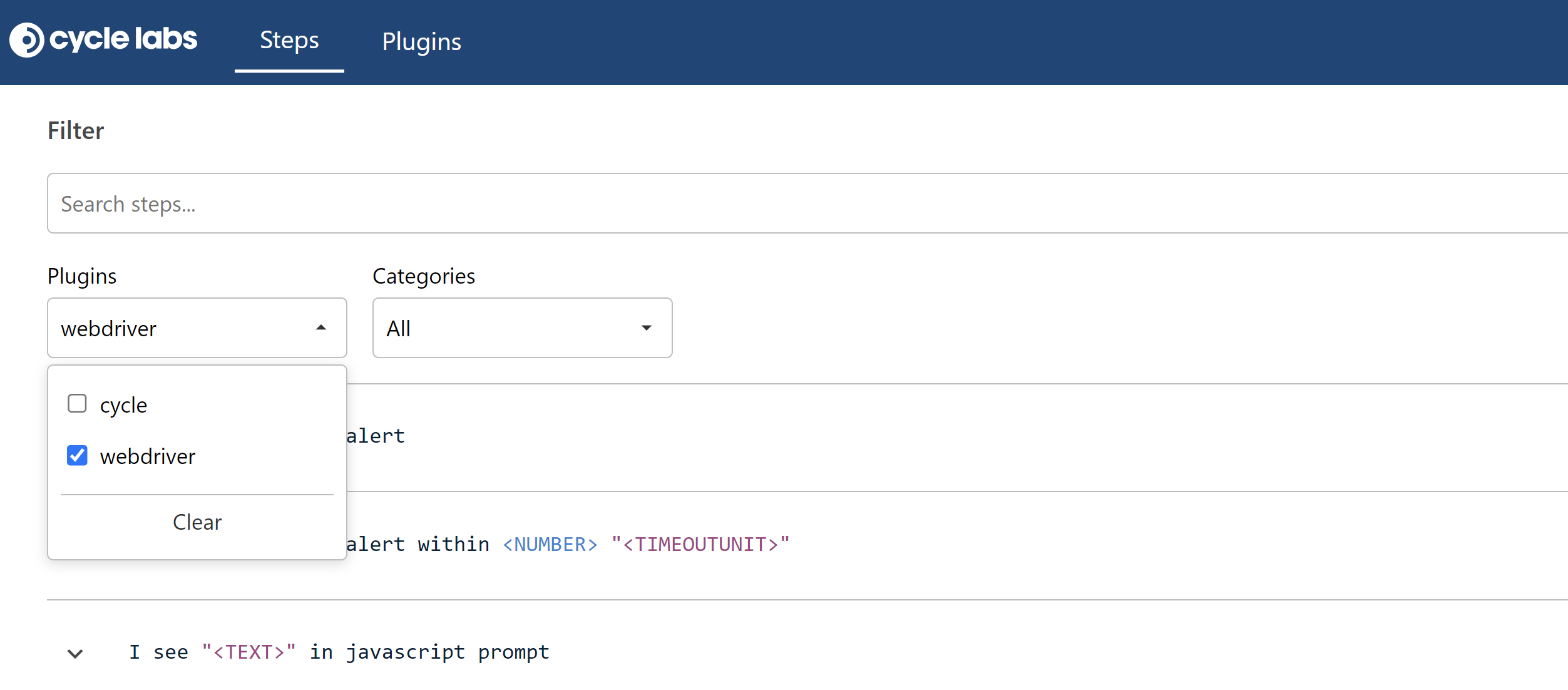Click the caret on the Plugins dropdown
1568x690 pixels.
(x=321, y=328)
